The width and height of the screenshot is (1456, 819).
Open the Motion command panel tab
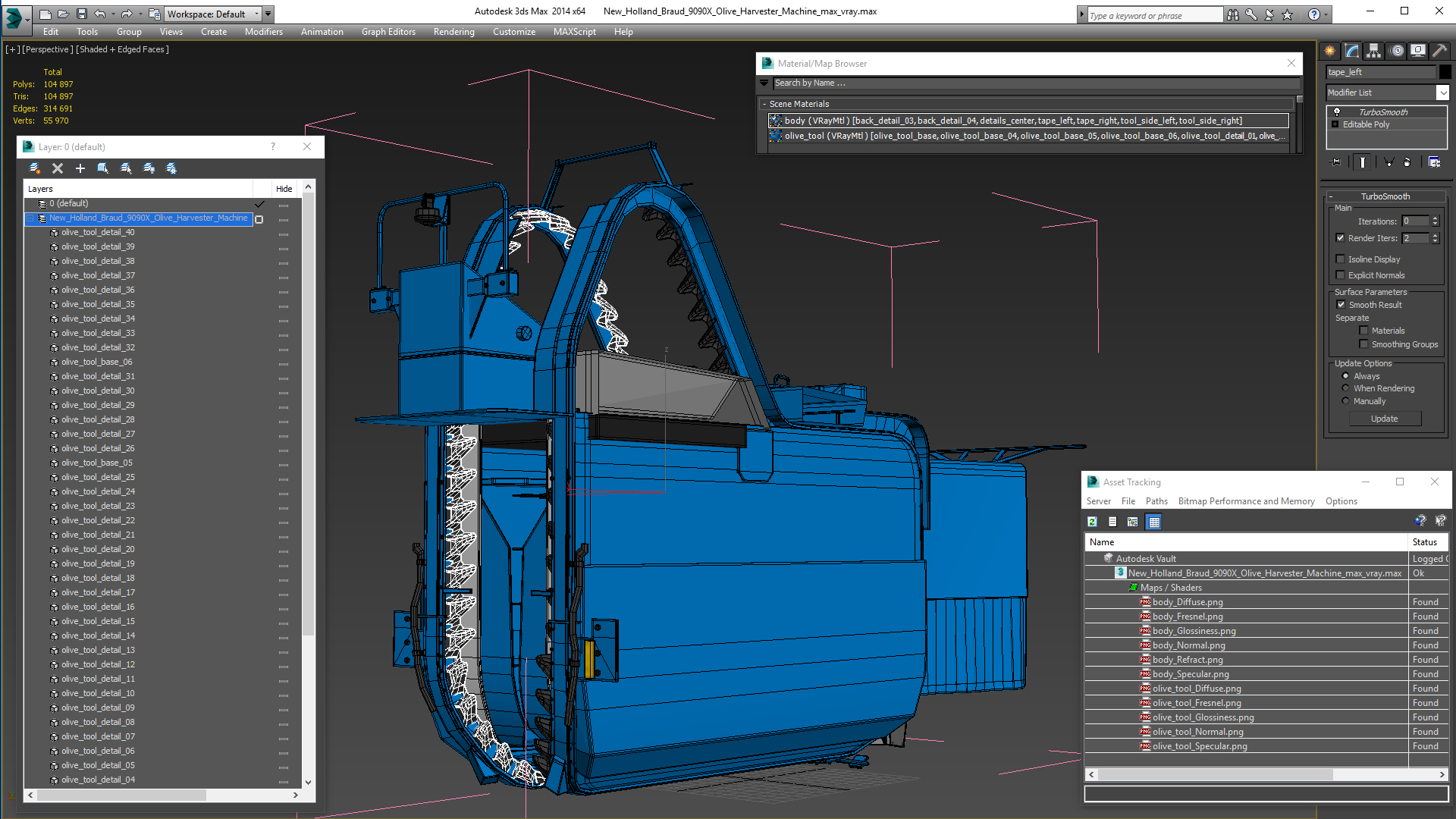(x=1397, y=51)
